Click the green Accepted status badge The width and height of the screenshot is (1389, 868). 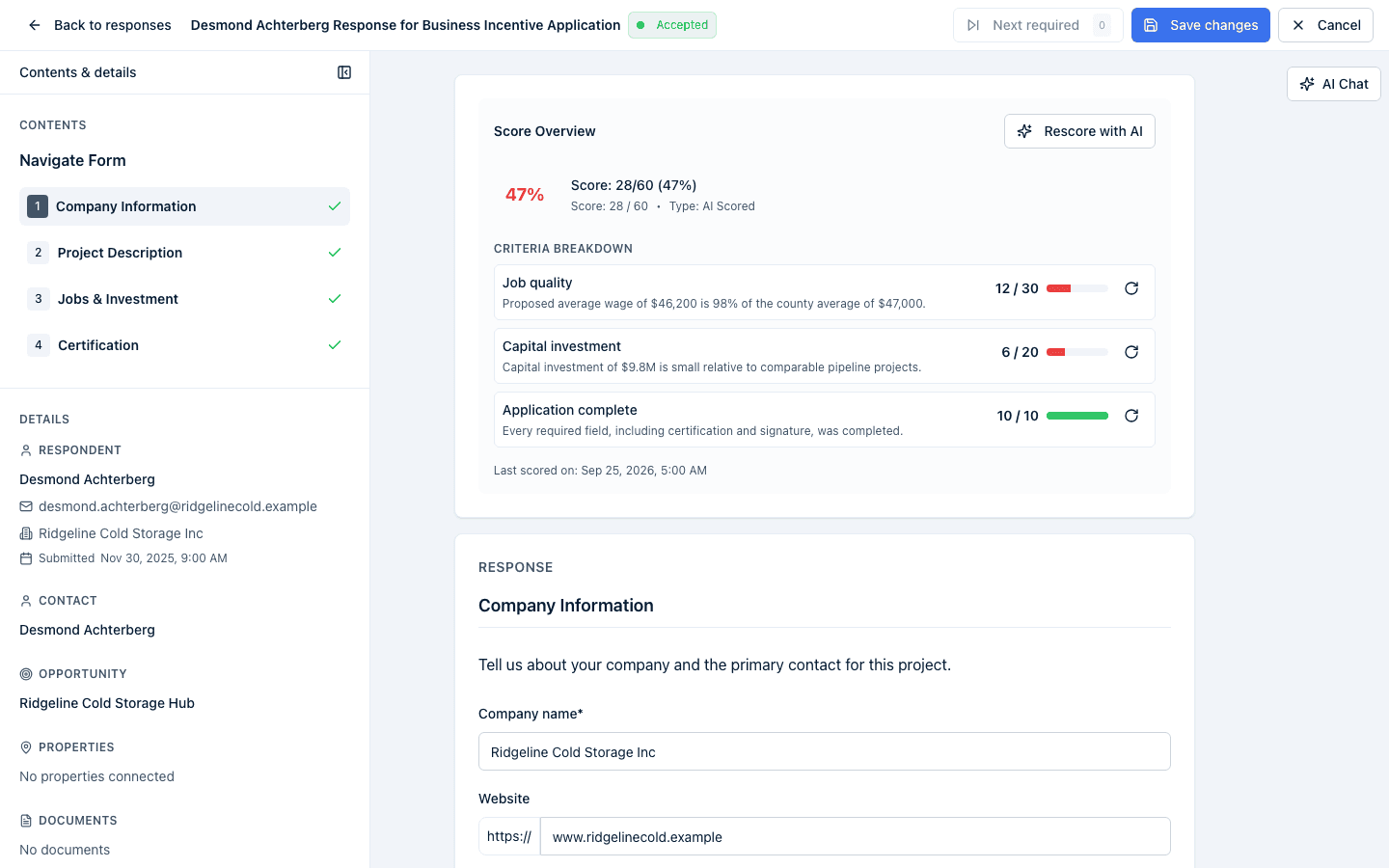click(x=672, y=25)
